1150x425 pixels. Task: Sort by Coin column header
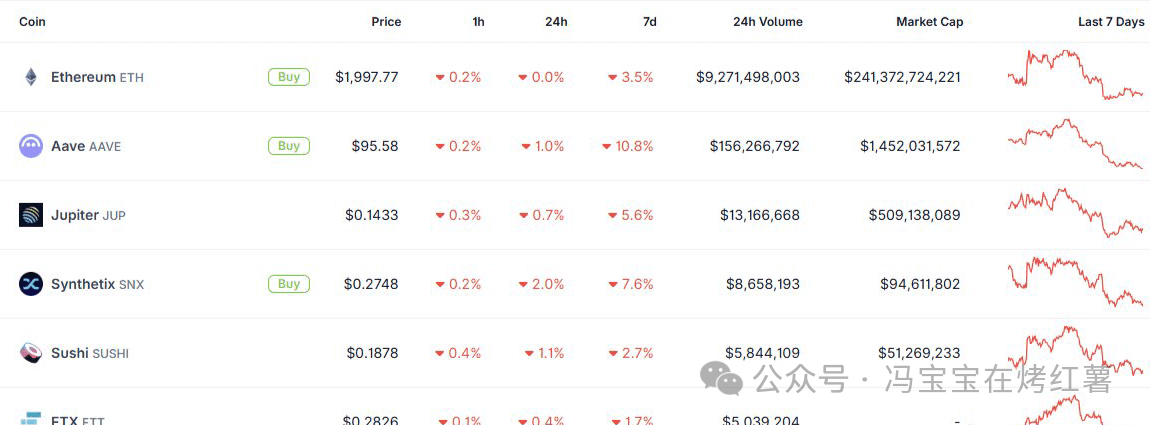click(x=32, y=21)
